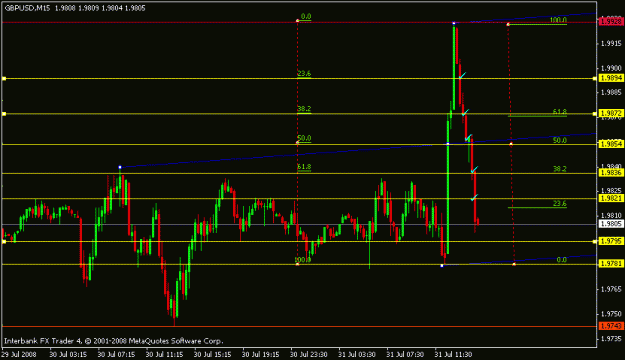Click the orange 1.9743 price label
Screen dimensions: 625x360
[611, 326]
